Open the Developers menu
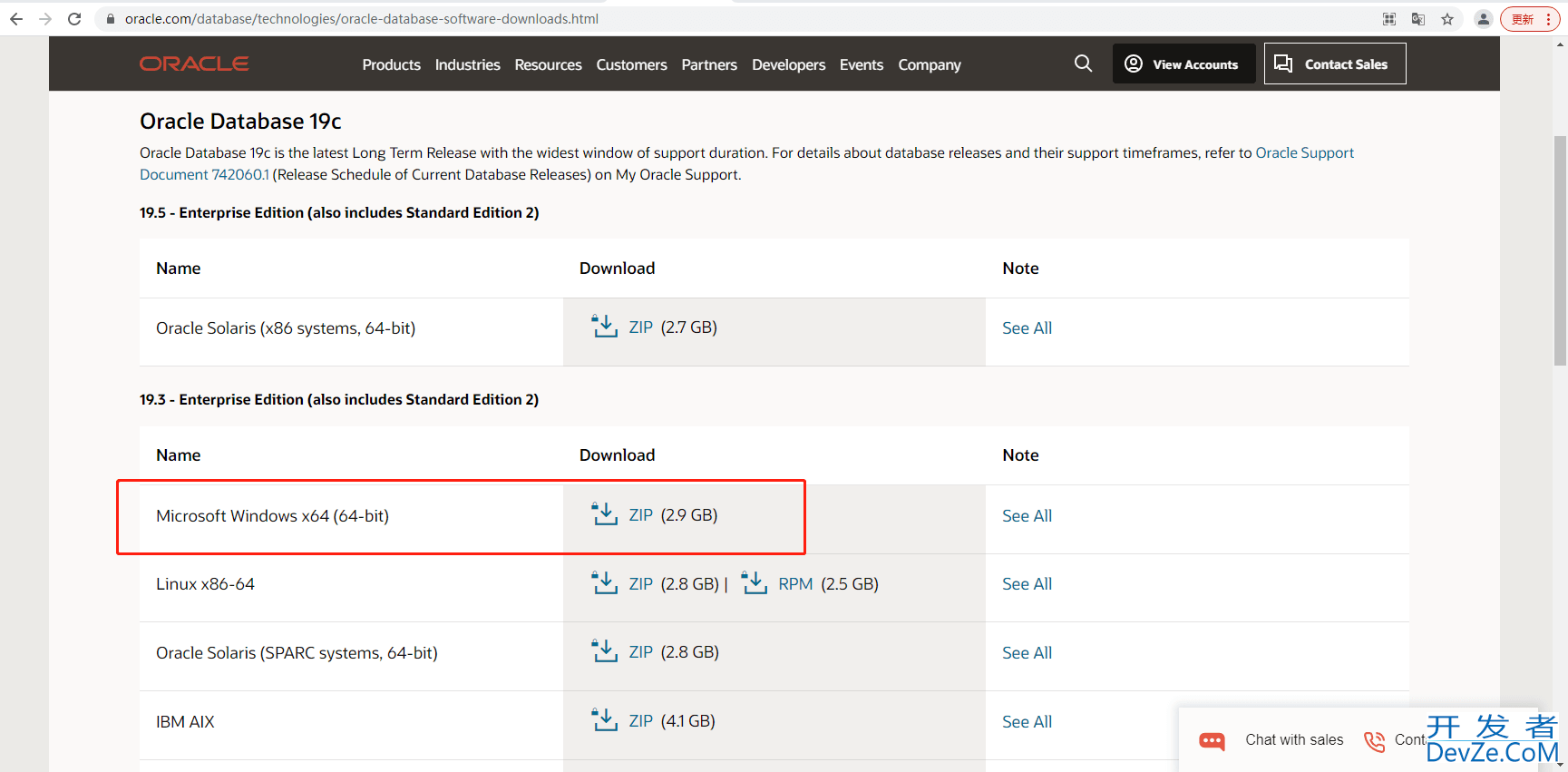 click(x=788, y=64)
